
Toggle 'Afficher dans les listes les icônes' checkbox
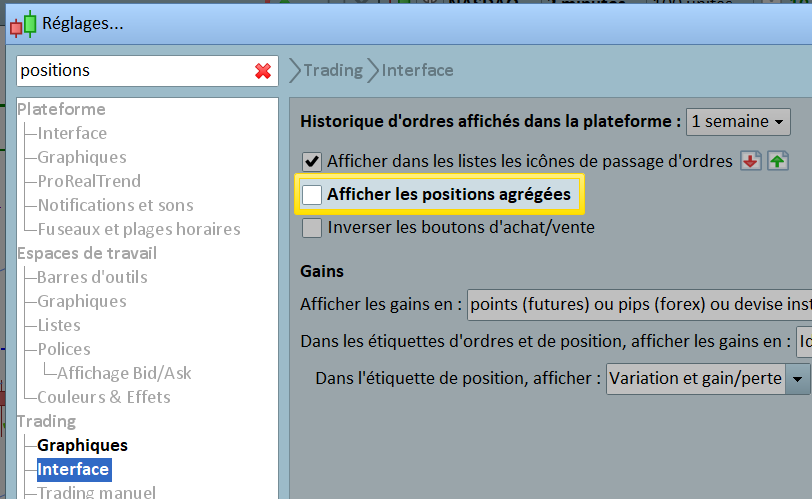tap(312, 162)
